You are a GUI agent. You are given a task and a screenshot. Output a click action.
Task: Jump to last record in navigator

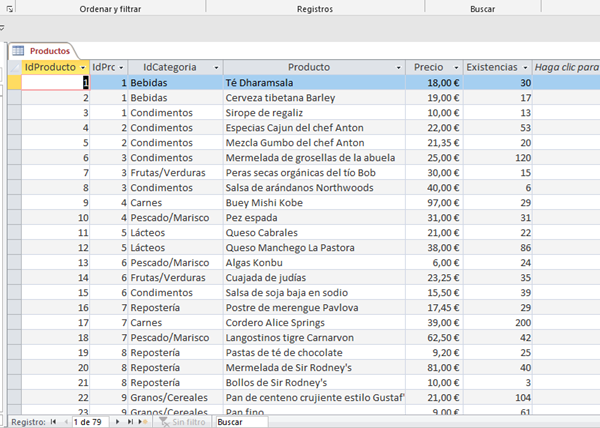click(130, 422)
